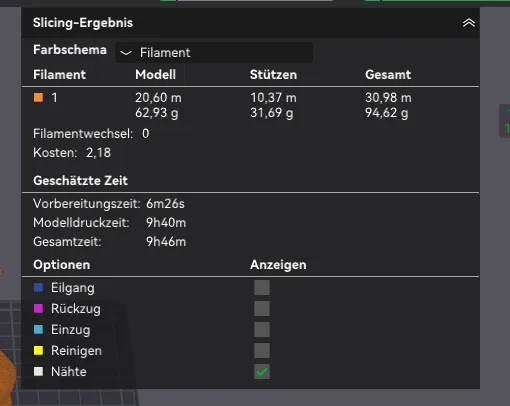Click the blue Eilgang color icon
This screenshot has height=406, width=510.
[x=39, y=287]
